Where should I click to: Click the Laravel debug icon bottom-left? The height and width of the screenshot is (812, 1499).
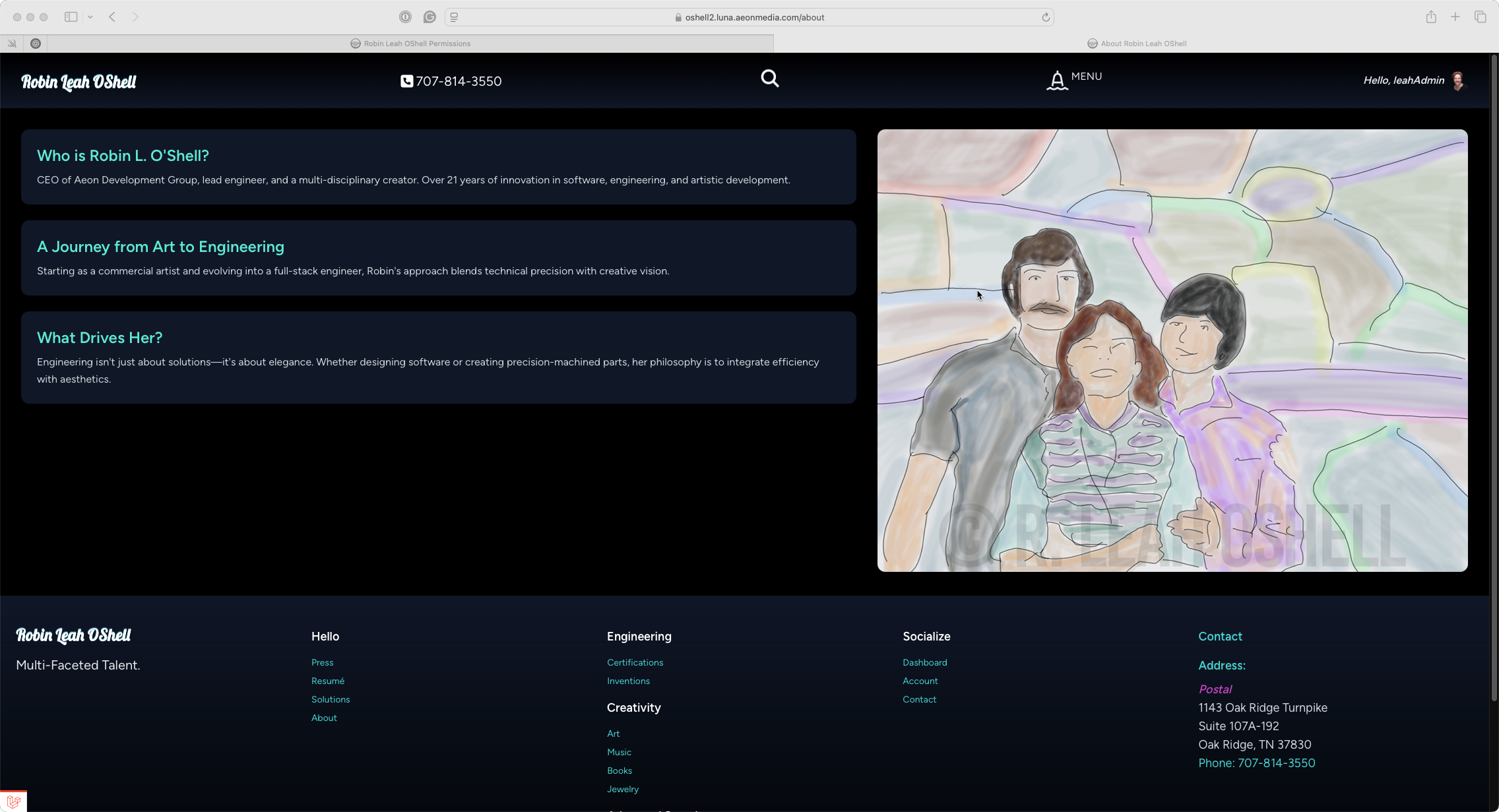(13, 801)
